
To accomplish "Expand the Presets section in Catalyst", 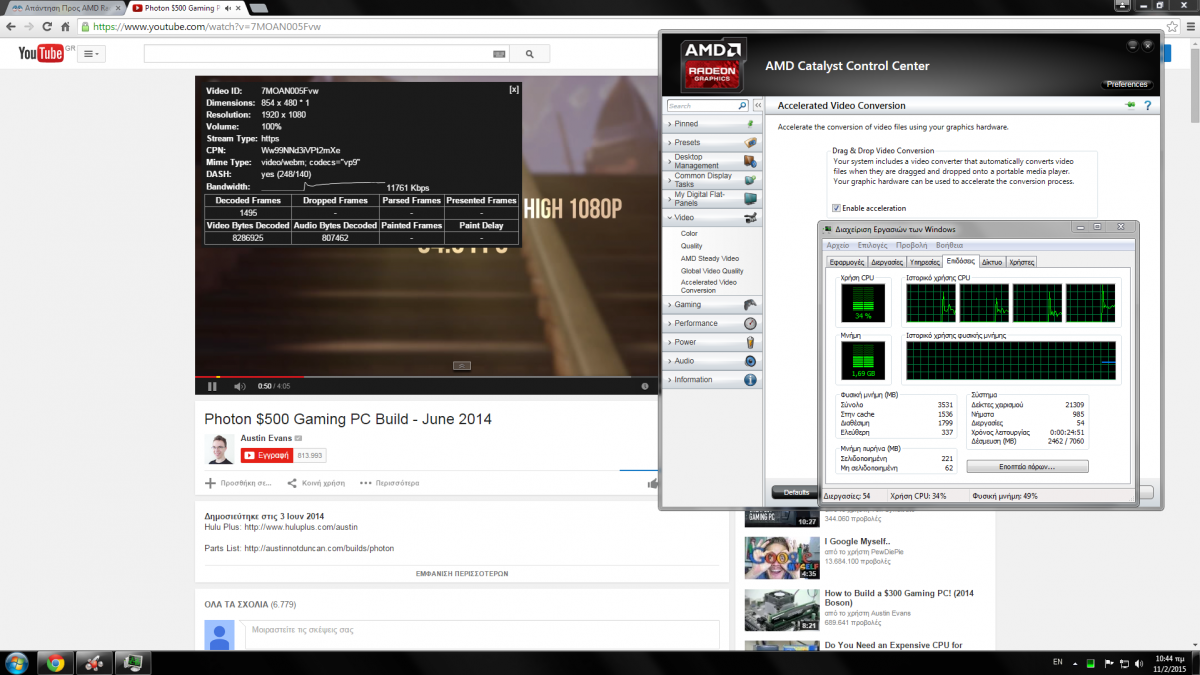I will click(x=711, y=142).
